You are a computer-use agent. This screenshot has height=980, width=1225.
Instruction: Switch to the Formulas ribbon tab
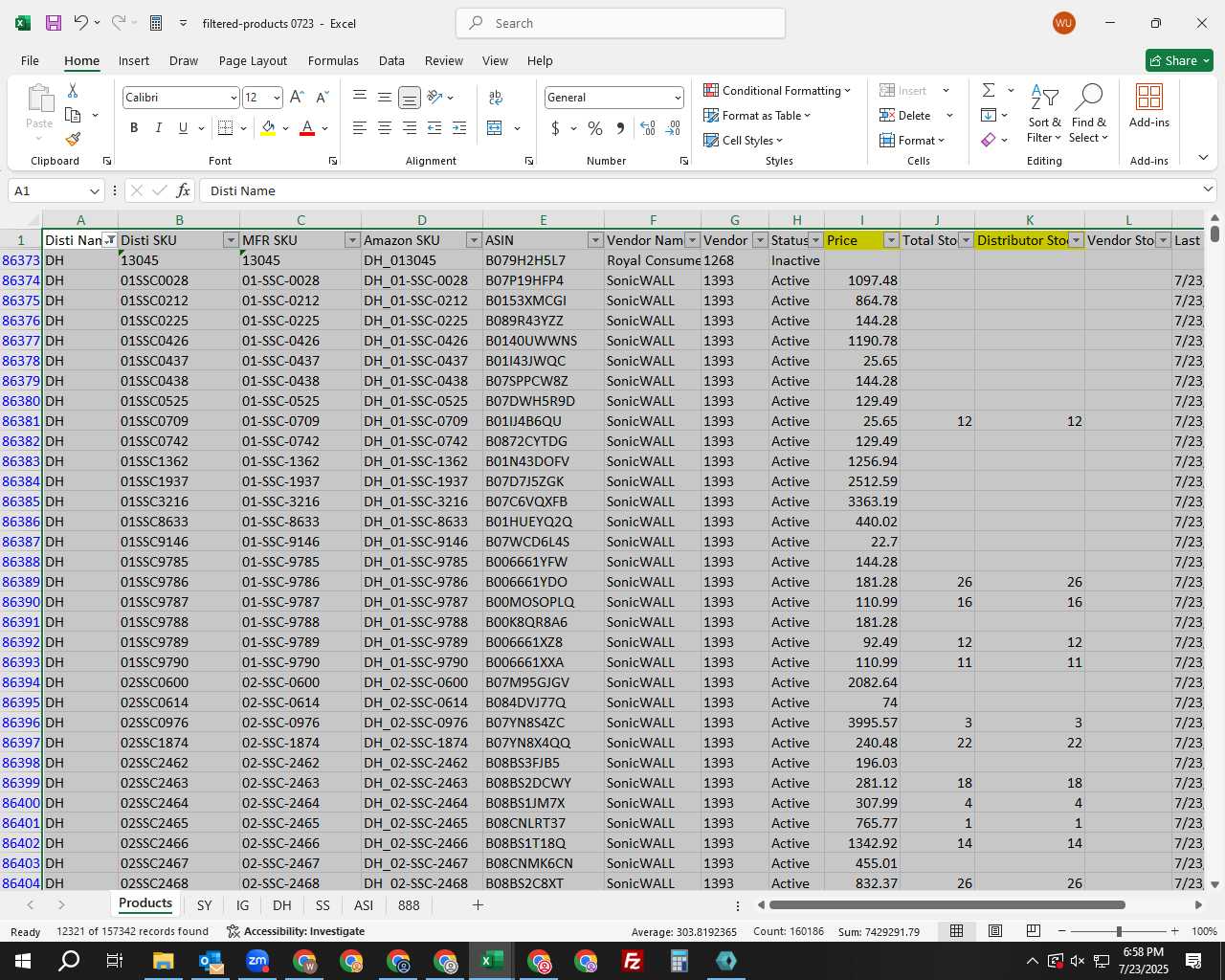click(x=333, y=60)
